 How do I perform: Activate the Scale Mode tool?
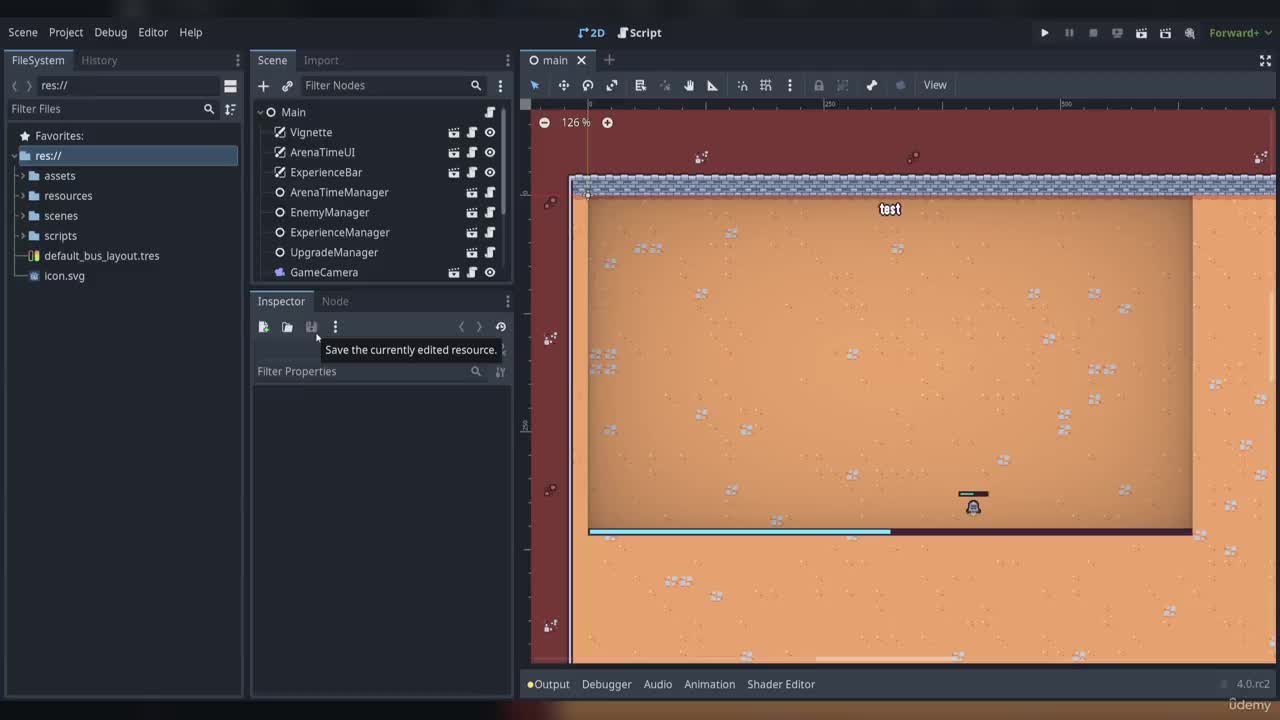[x=612, y=85]
